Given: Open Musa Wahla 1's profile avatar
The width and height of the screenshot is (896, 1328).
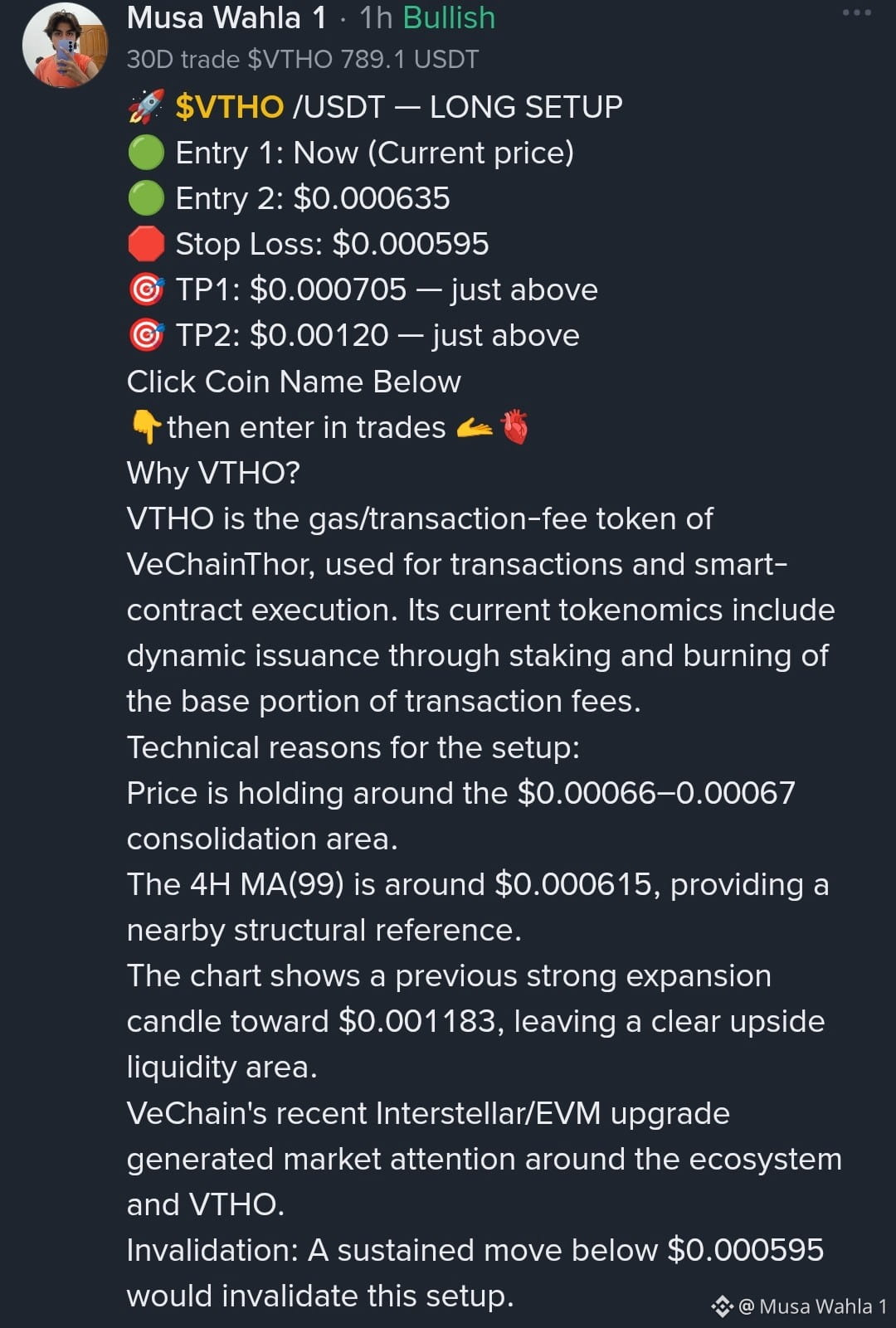Looking at the screenshot, I should pos(65,45).
